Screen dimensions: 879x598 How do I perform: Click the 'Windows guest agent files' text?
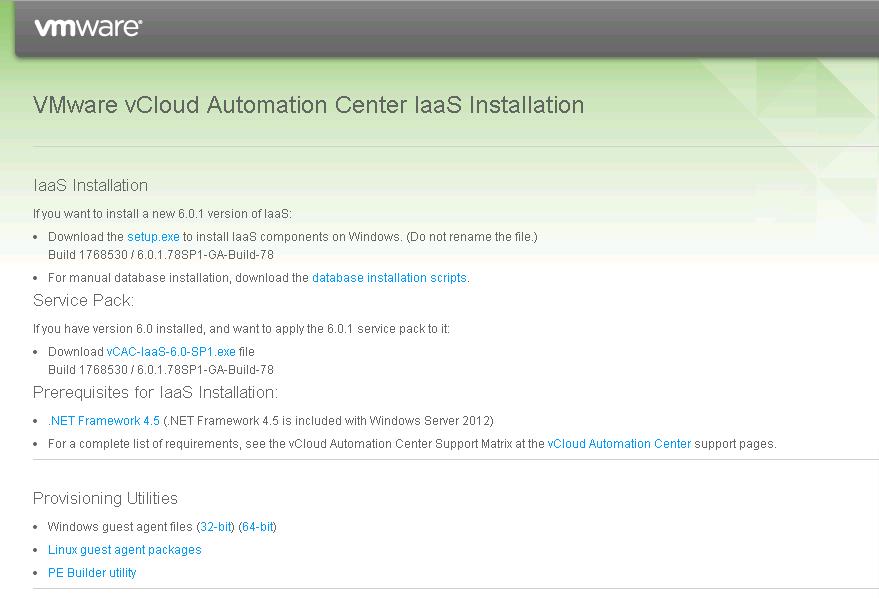[120, 527]
